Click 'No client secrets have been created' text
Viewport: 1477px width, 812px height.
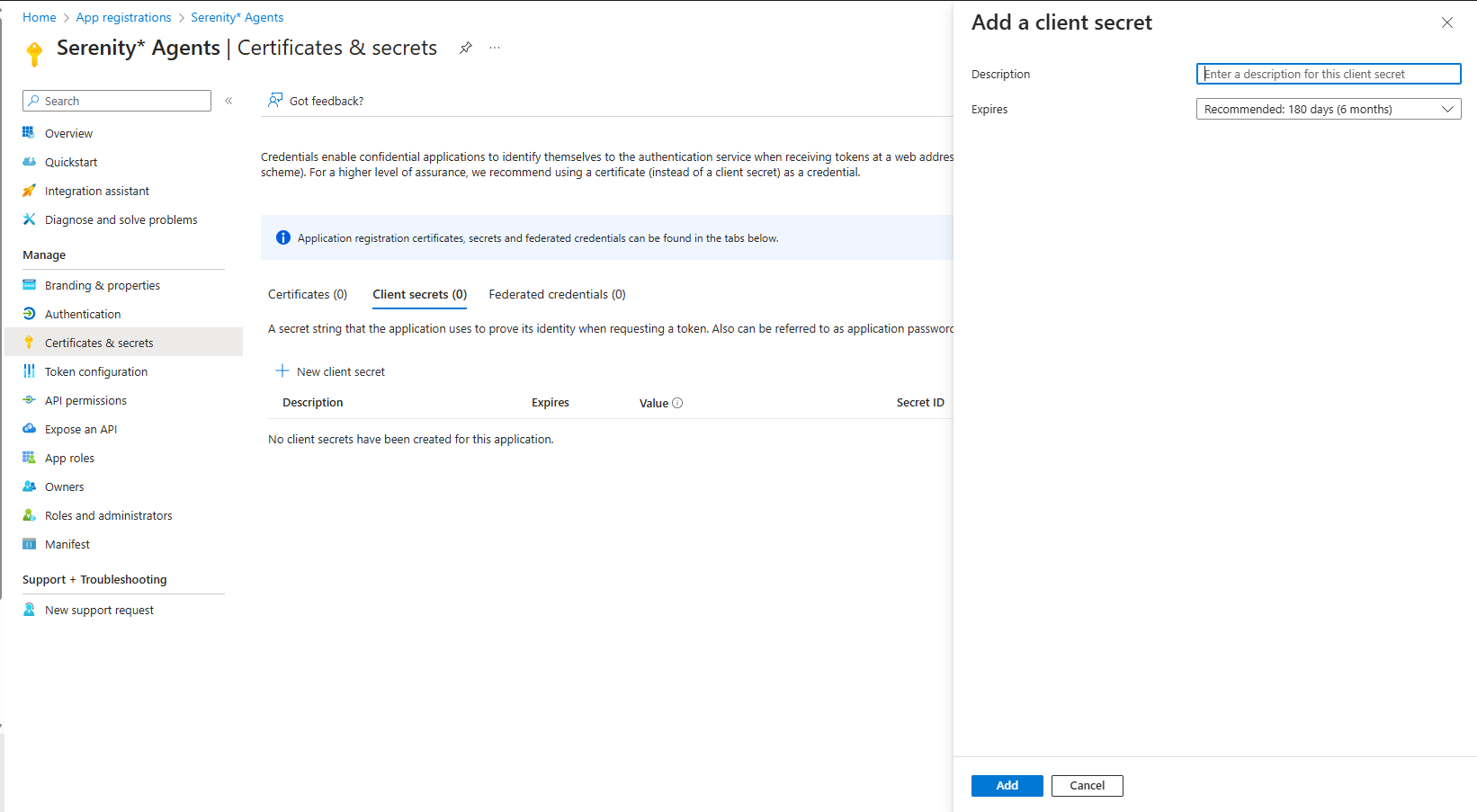click(411, 439)
